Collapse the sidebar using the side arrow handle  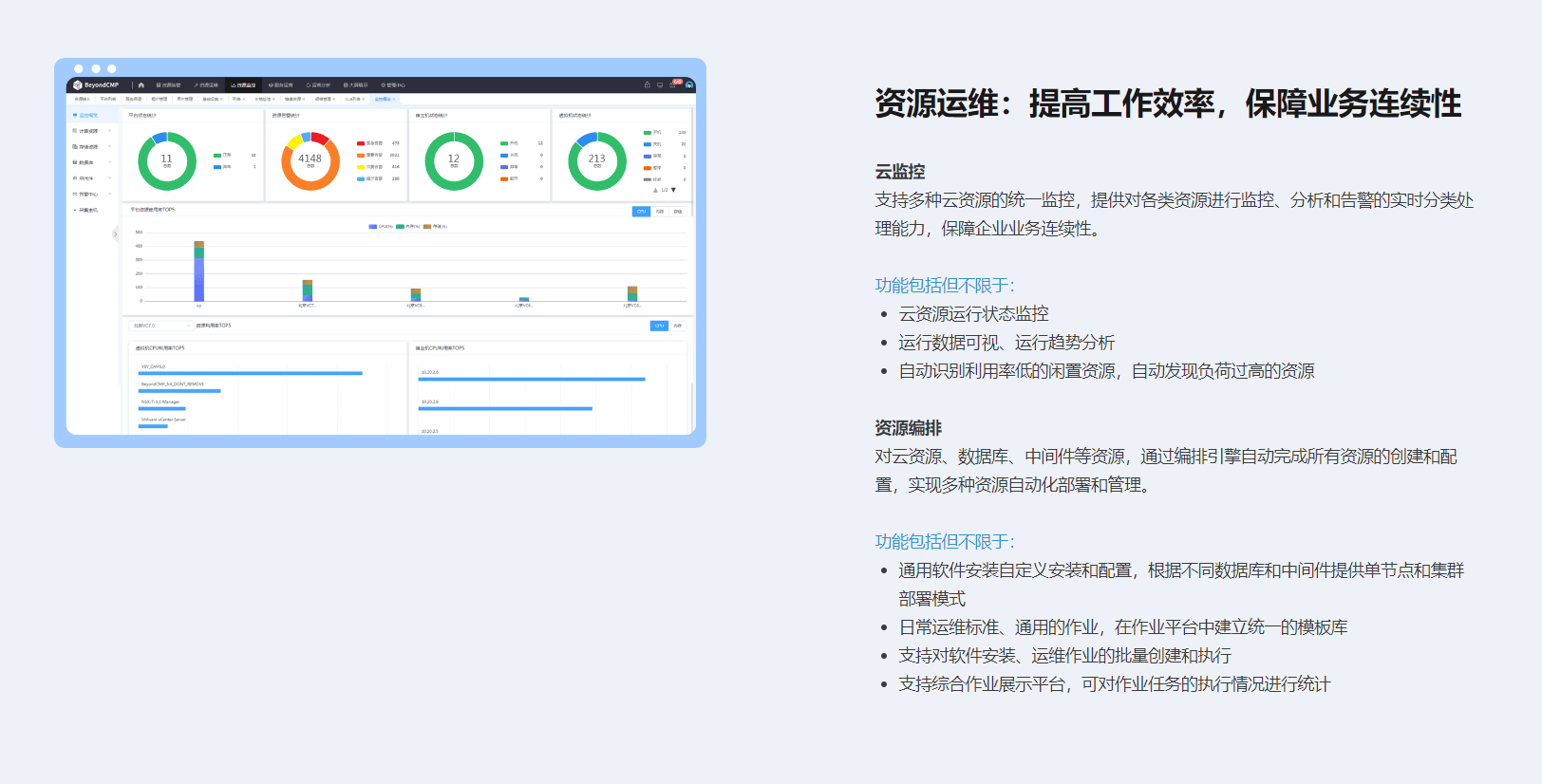(116, 233)
